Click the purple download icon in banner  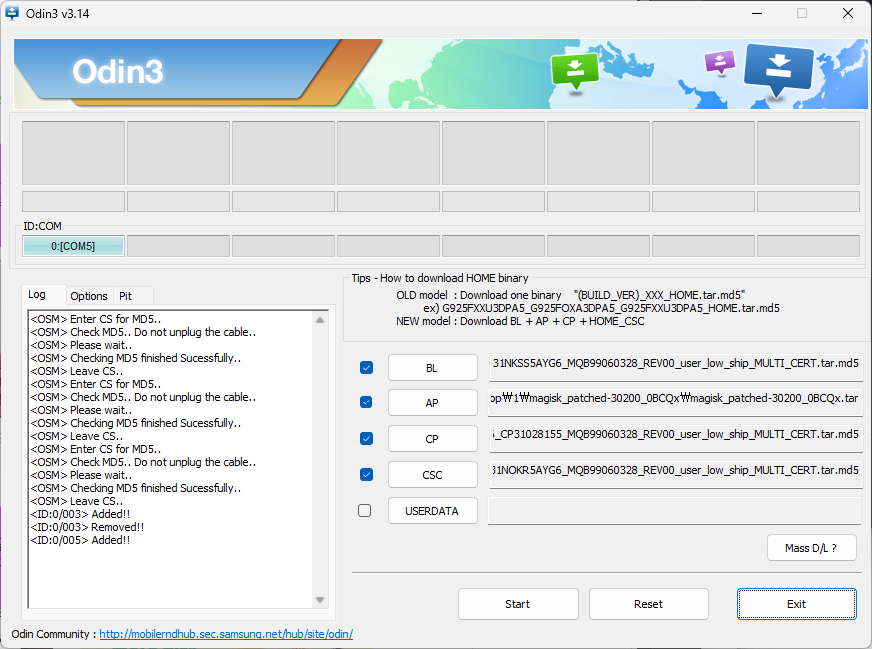pos(720,62)
